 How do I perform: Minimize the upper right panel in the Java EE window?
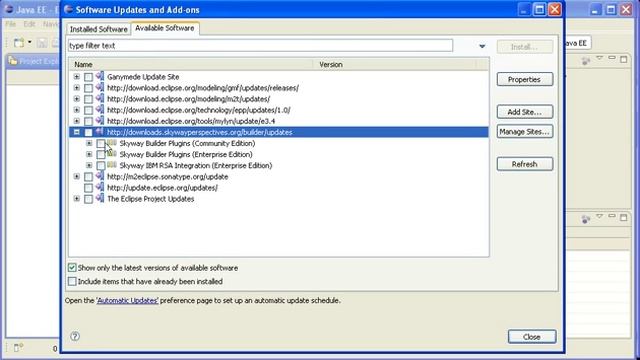tap(611, 59)
